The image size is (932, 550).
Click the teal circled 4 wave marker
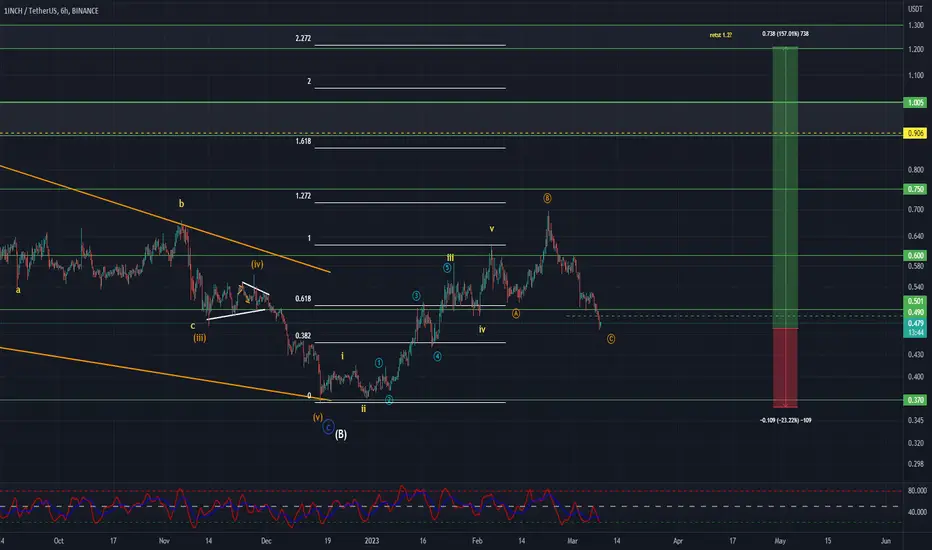[x=437, y=356]
